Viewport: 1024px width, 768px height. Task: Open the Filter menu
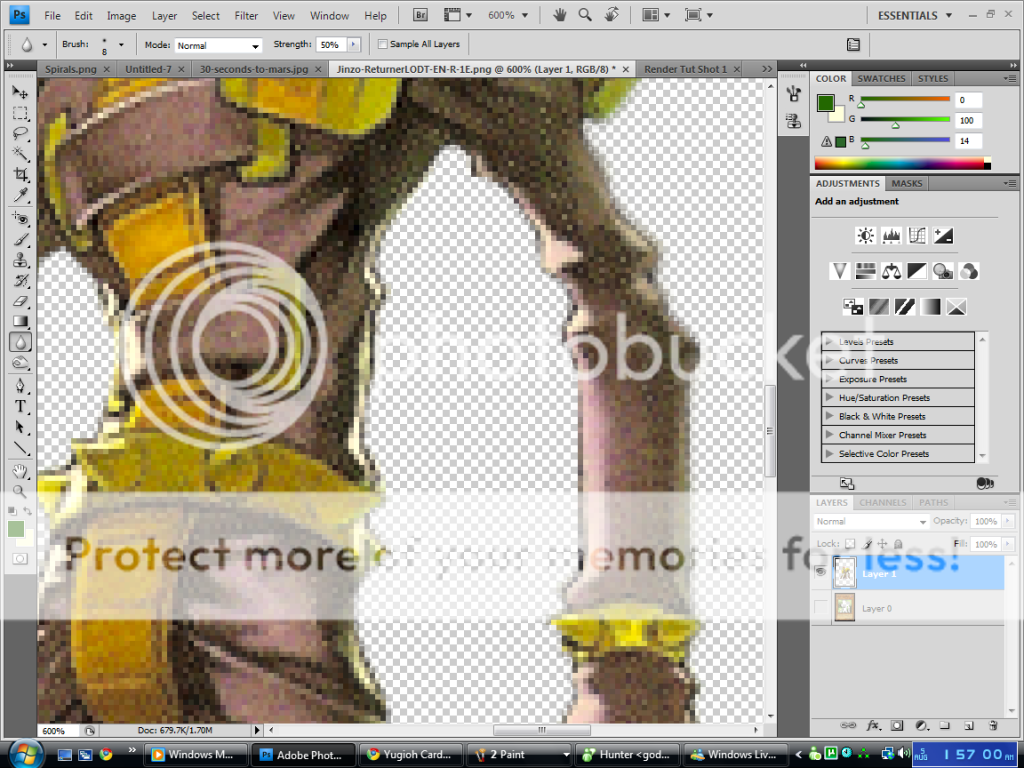coord(246,15)
